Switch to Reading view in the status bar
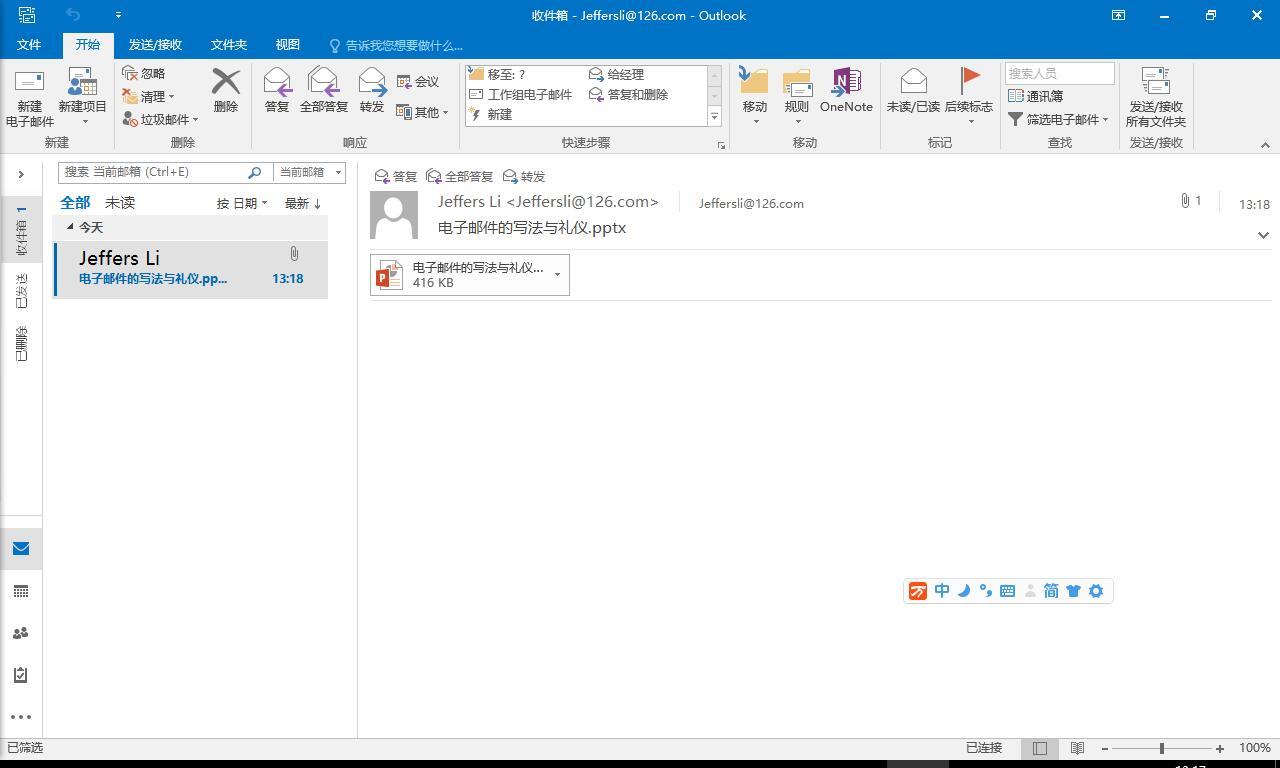The width and height of the screenshot is (1280, 768). click(1077, 748)
